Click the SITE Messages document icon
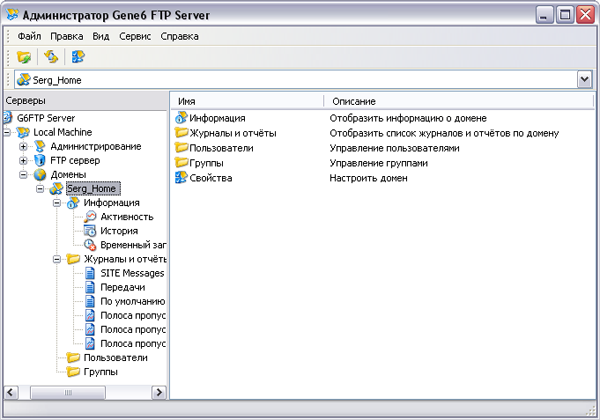The height and width of the screenshot is (420, 600). 90,273
